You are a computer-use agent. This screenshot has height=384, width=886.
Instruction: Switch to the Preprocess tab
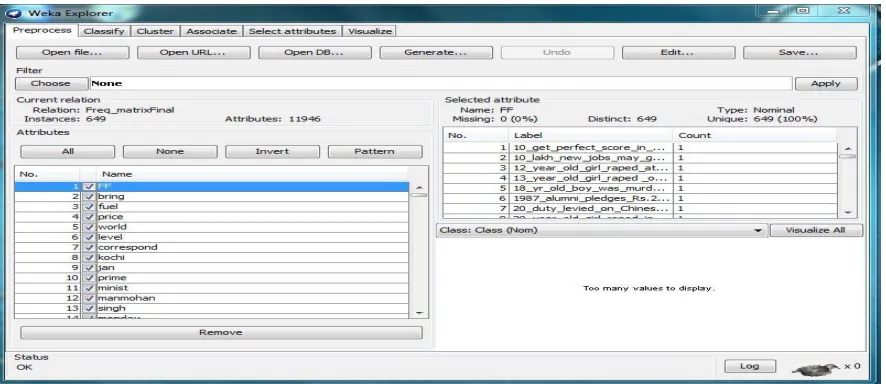[42, 30]
